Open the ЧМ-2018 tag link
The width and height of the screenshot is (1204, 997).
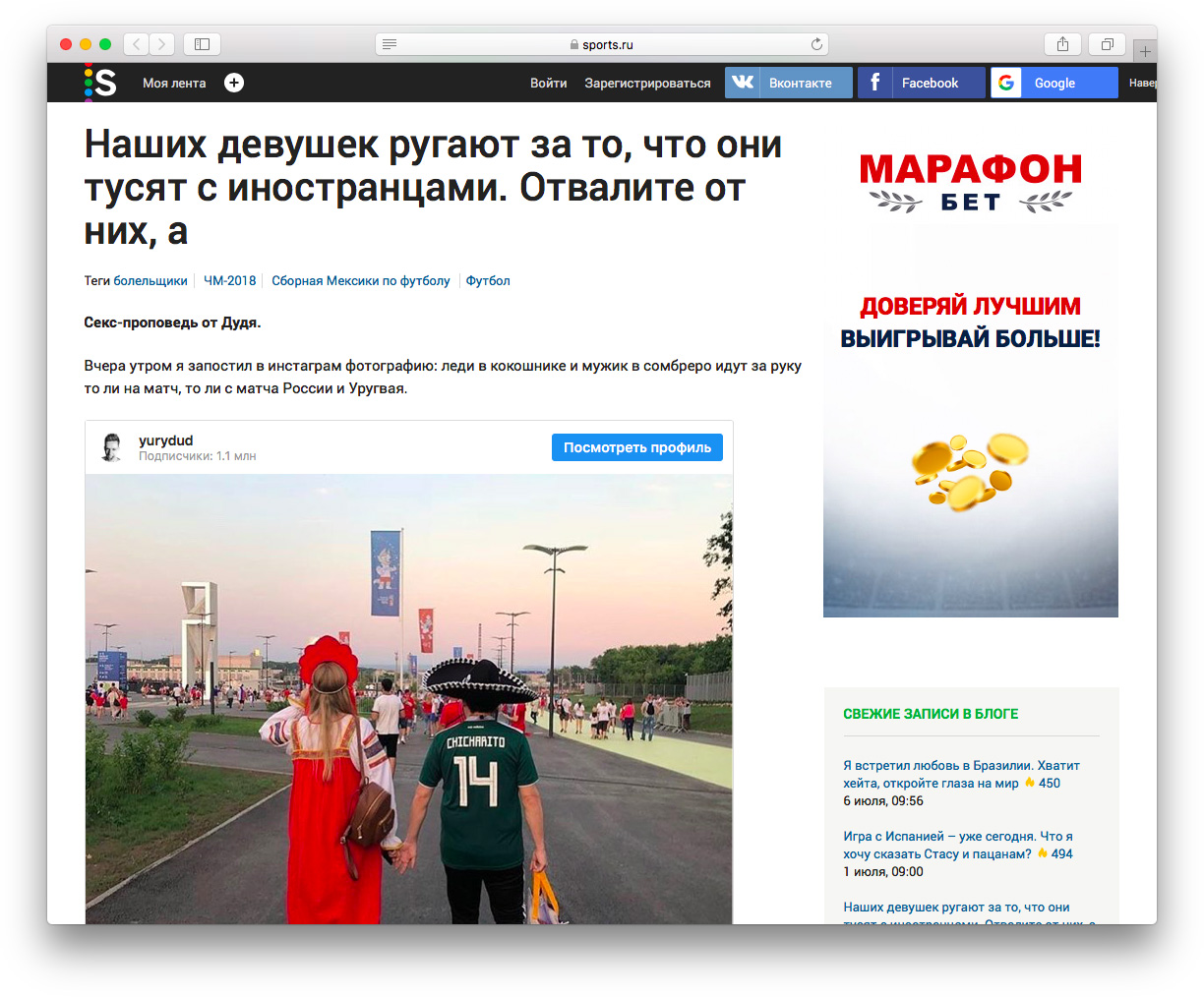click(x=229, y=280)
